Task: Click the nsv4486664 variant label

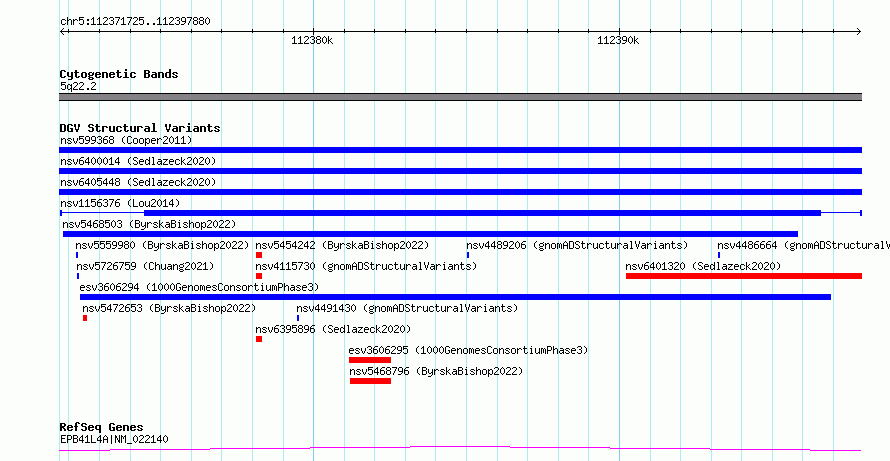Action: (x=804, y=245)
